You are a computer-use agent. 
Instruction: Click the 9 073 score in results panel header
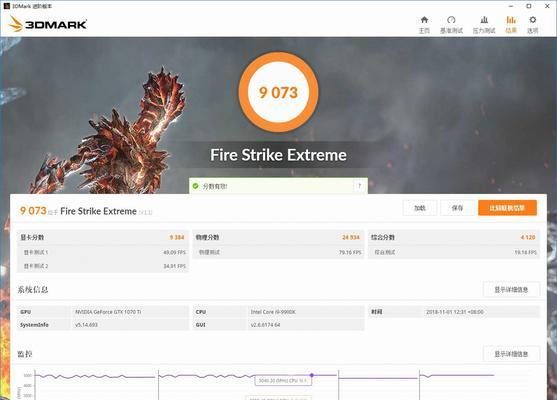click(x=33, y=211)
